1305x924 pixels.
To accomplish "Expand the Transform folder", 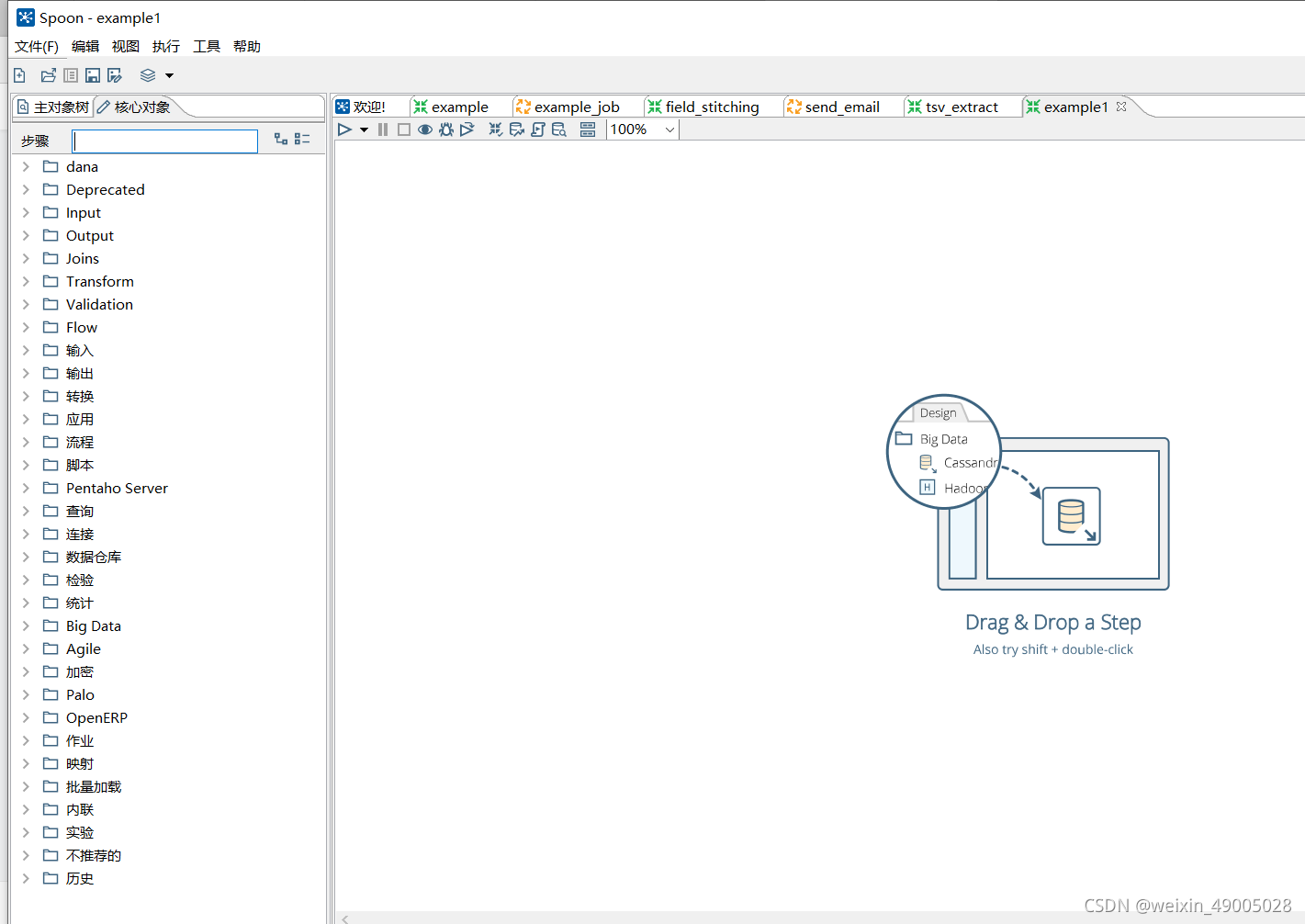I will [x=26, y=281].
